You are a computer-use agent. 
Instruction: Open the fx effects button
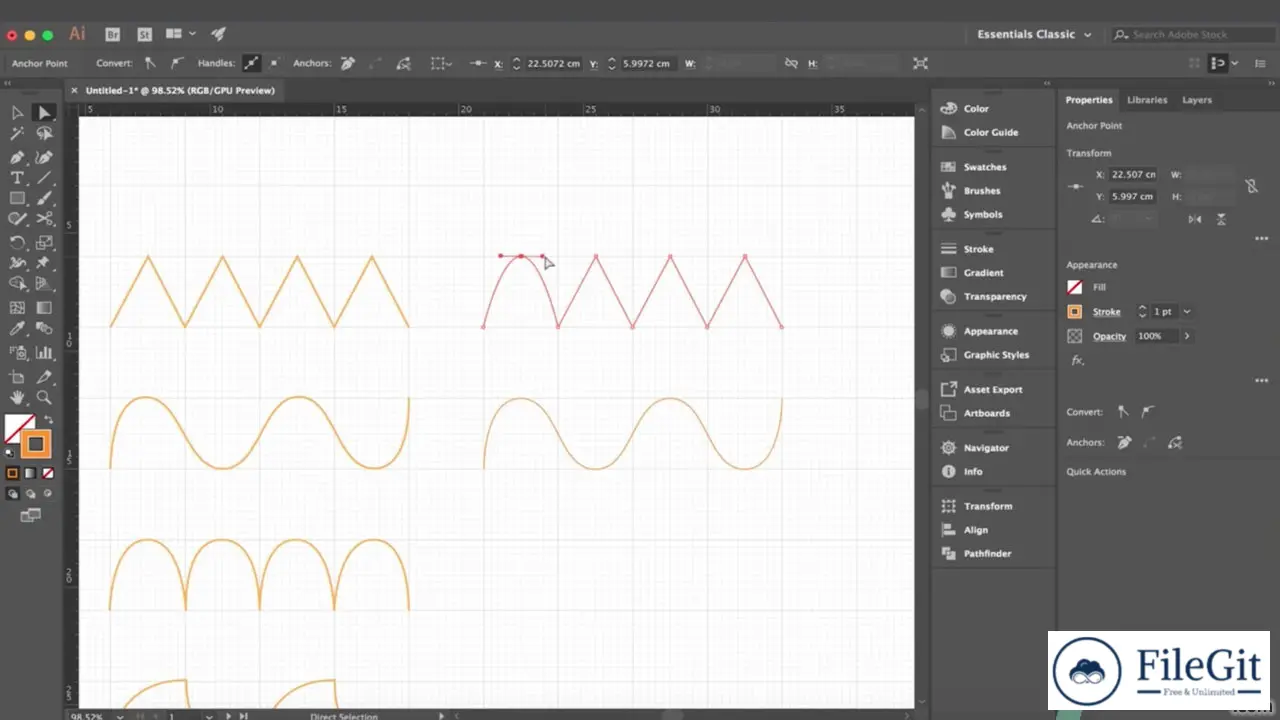(1077, 360)
